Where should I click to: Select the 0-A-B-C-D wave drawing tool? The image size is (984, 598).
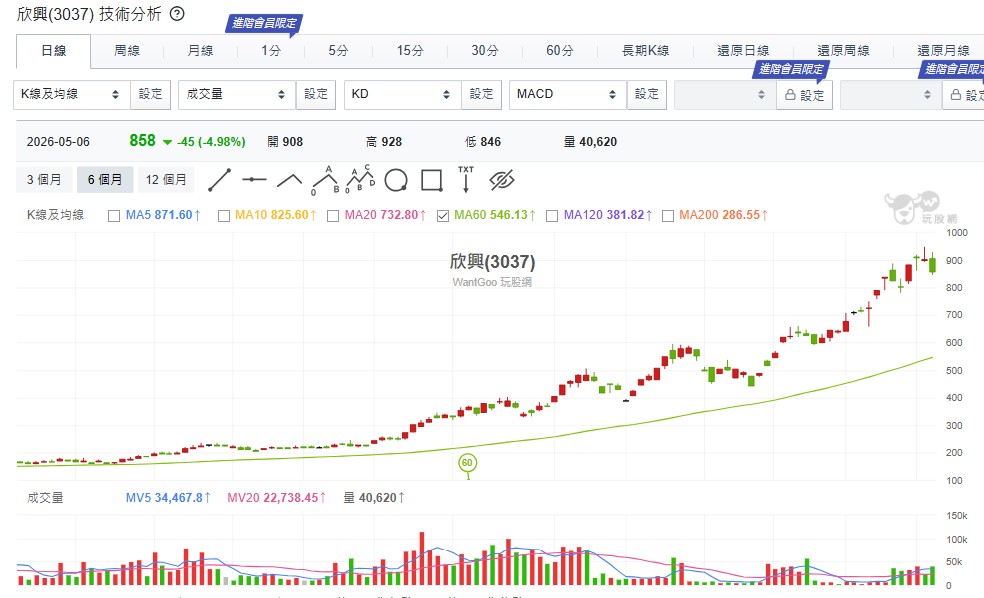pyautogui.click(x=360, y=179)
